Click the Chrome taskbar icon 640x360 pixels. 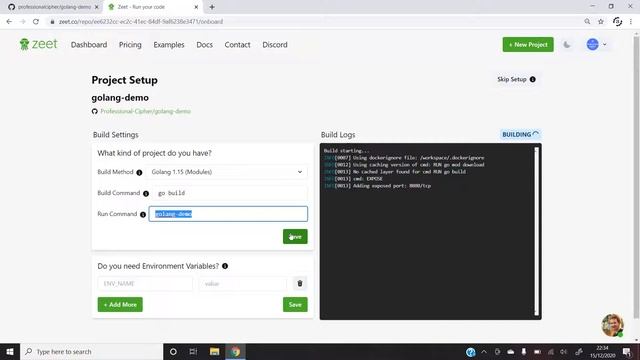[236, 351]
